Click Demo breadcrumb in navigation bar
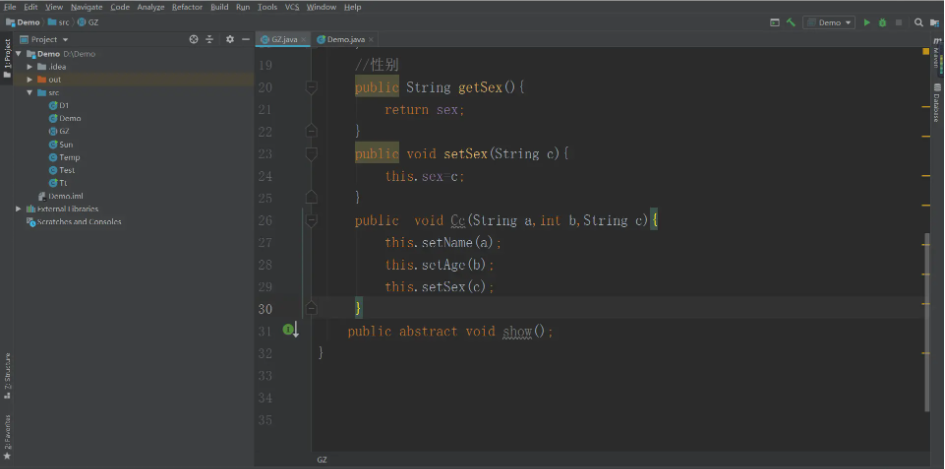The image size is (945, 469). pos(23,22)
